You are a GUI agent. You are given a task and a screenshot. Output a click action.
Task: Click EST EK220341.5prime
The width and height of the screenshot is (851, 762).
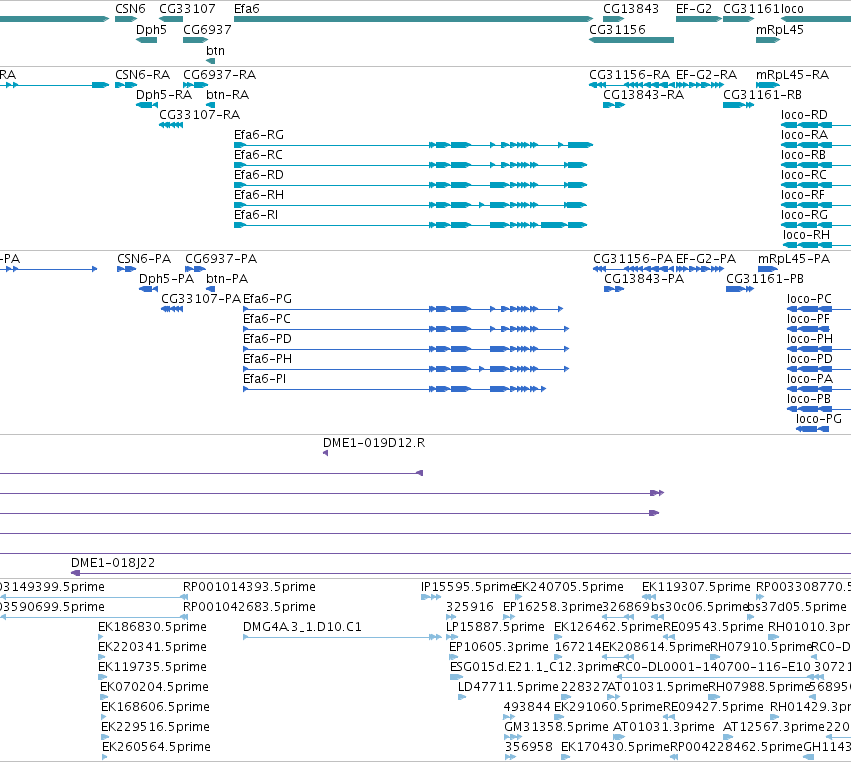[x=153, y=647]
